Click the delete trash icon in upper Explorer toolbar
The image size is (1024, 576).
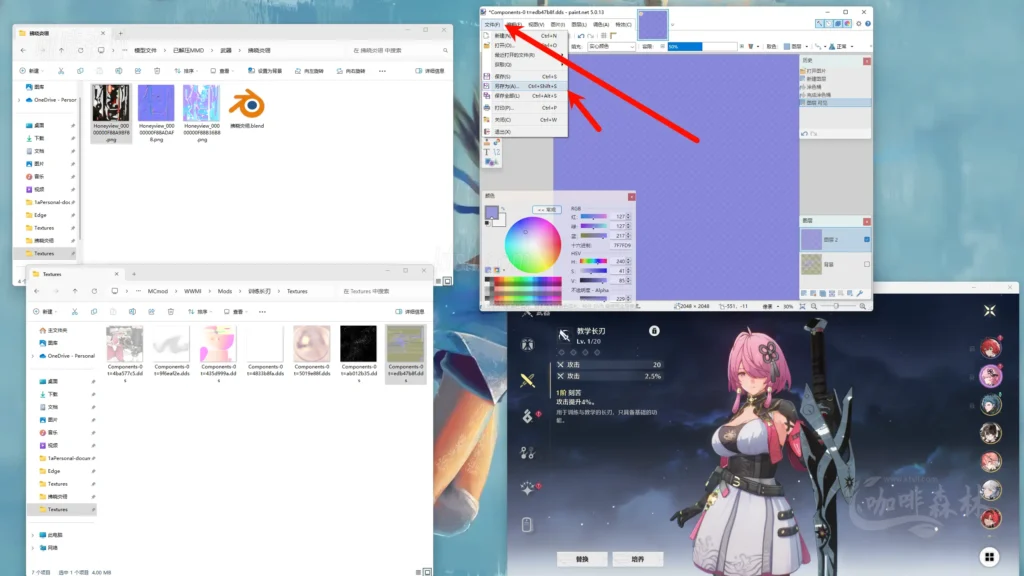pos(157,71)
